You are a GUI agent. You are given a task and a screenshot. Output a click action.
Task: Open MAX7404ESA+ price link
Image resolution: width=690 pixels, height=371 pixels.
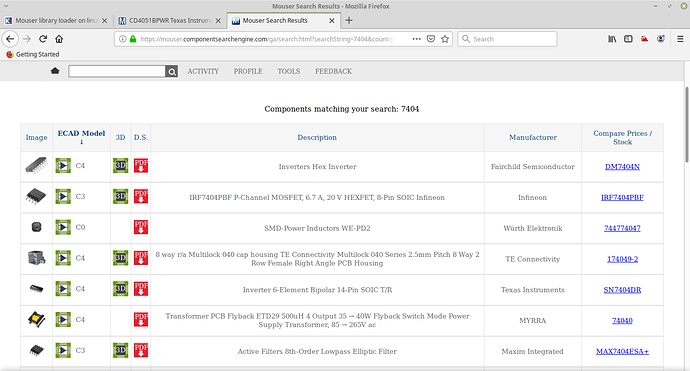pyautogui.click(x=622, y=352)
